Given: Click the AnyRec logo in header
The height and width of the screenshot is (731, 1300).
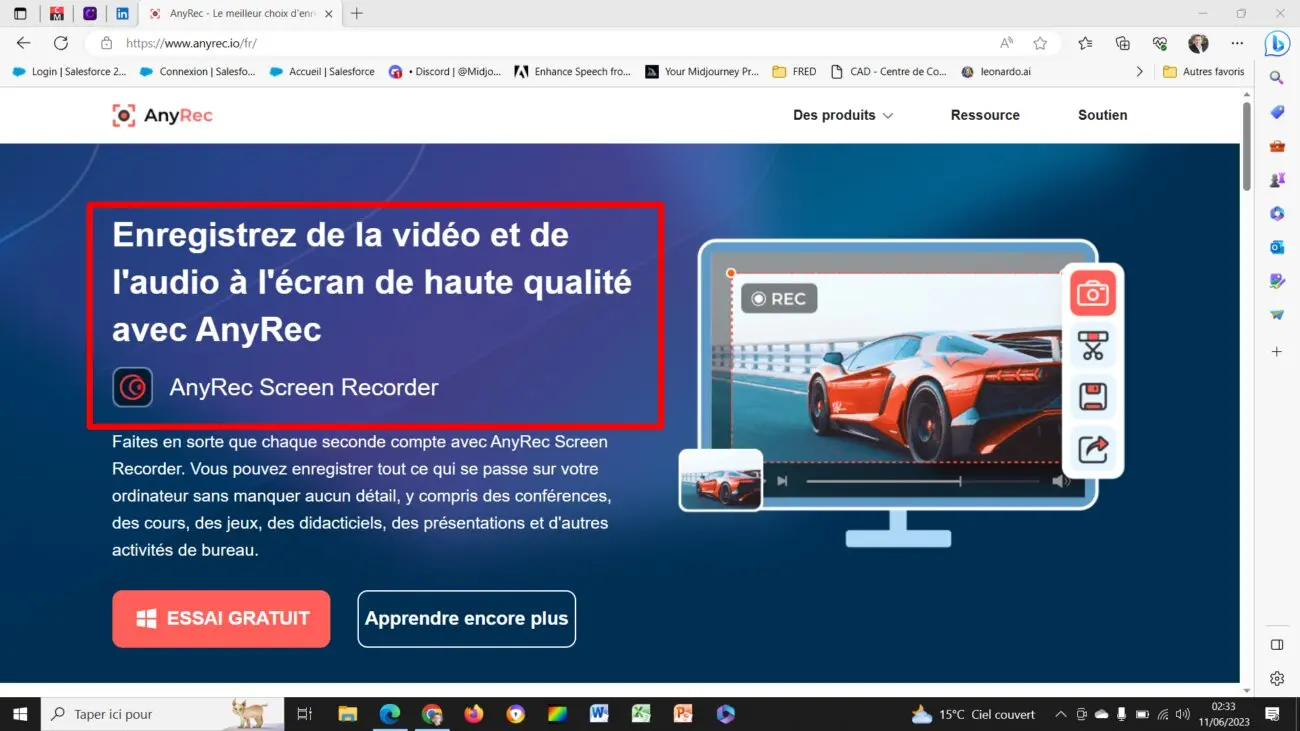Looking at the screenshot, I should click(x=162, y=115).
